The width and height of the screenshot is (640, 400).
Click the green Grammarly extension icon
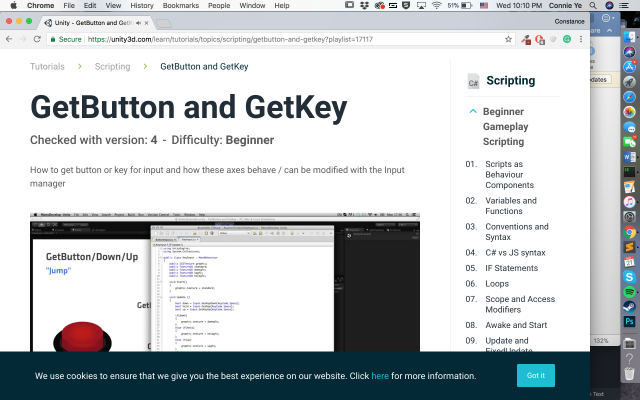pyautogui.click(x=567, y=39)
